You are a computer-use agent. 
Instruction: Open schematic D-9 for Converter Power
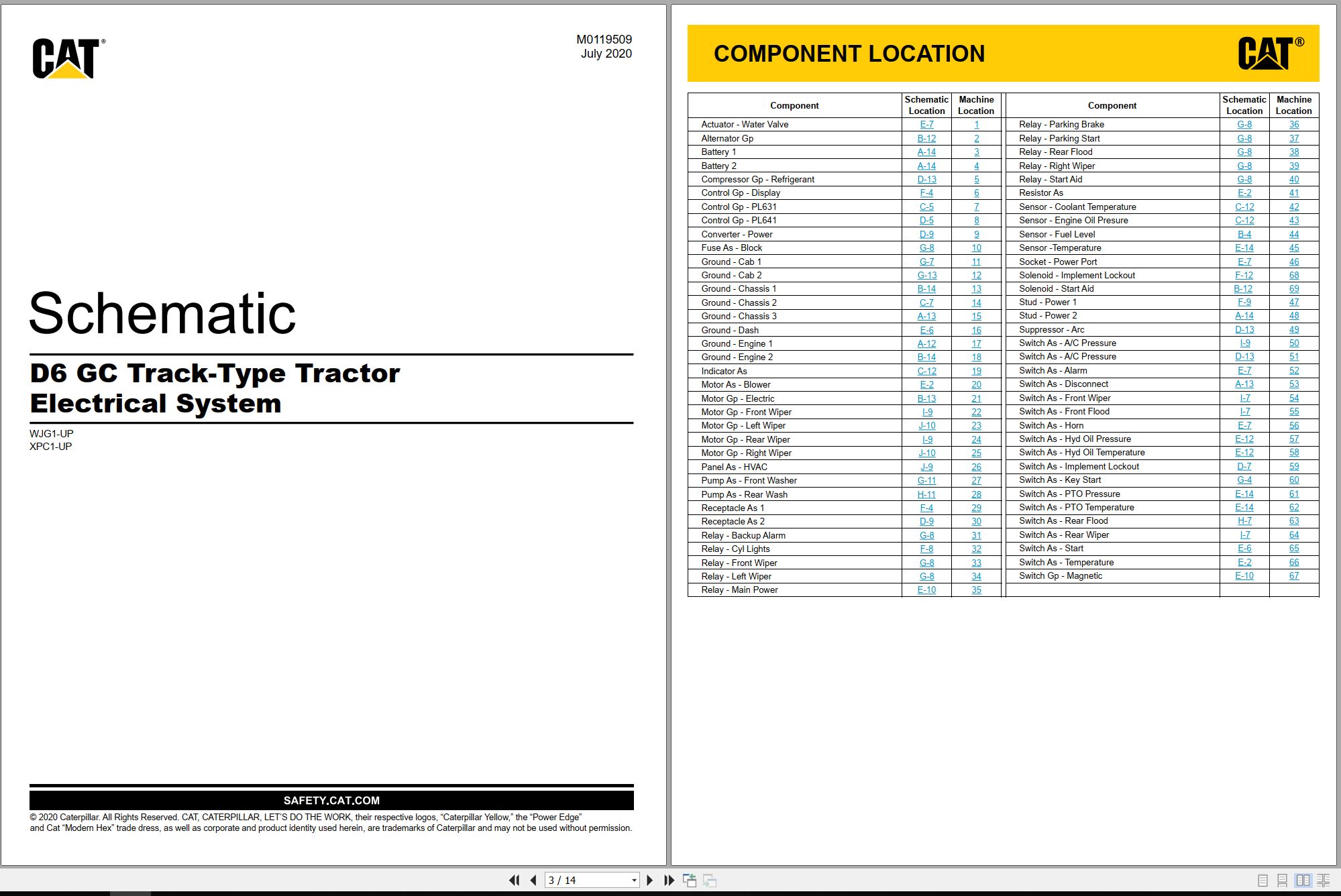[926, 235]
